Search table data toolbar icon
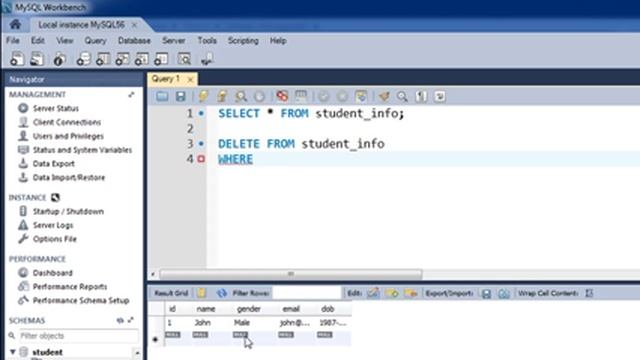 click(x=184, y=59)
